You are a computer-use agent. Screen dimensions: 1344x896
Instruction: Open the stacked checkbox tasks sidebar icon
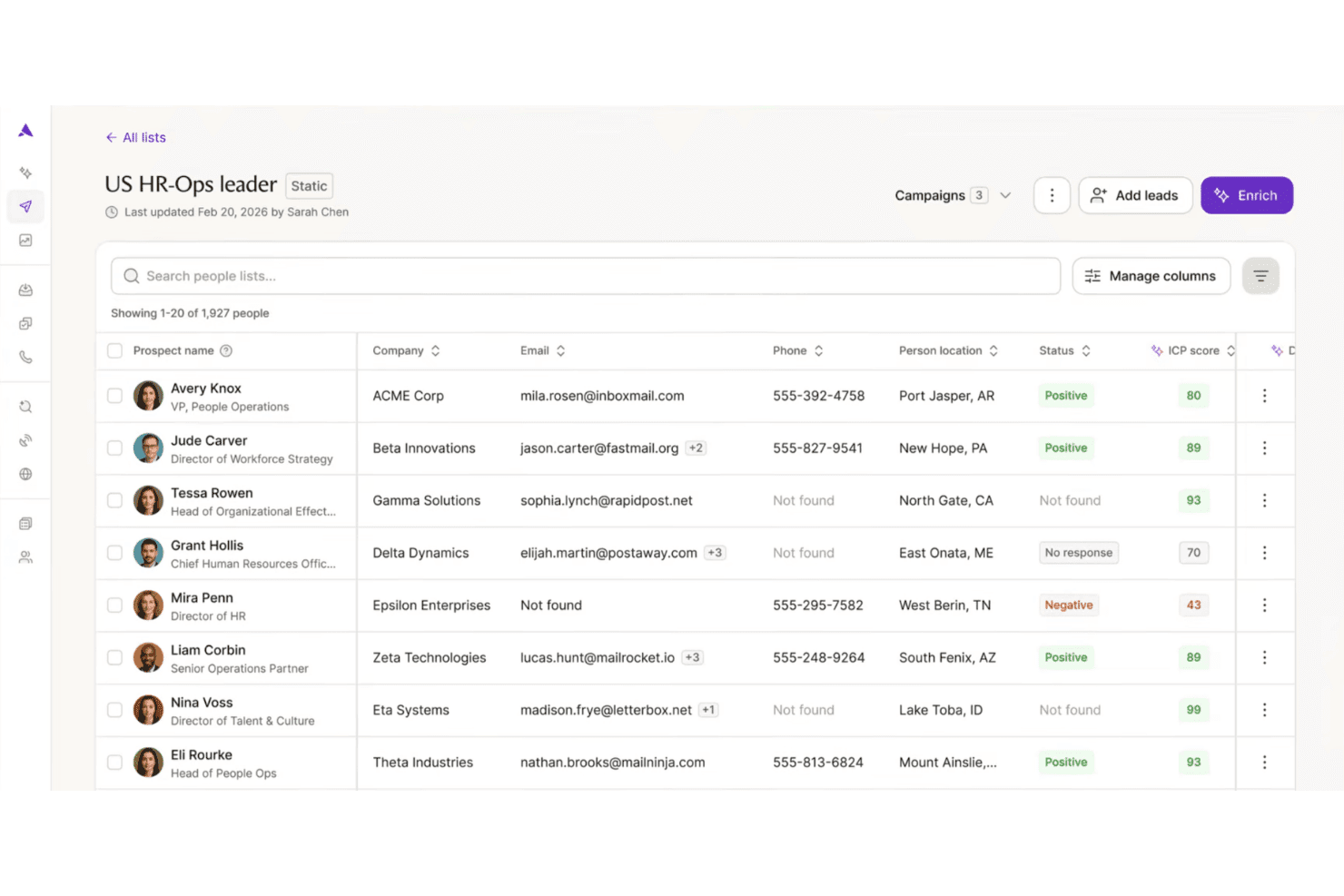(x=25, y=324)
